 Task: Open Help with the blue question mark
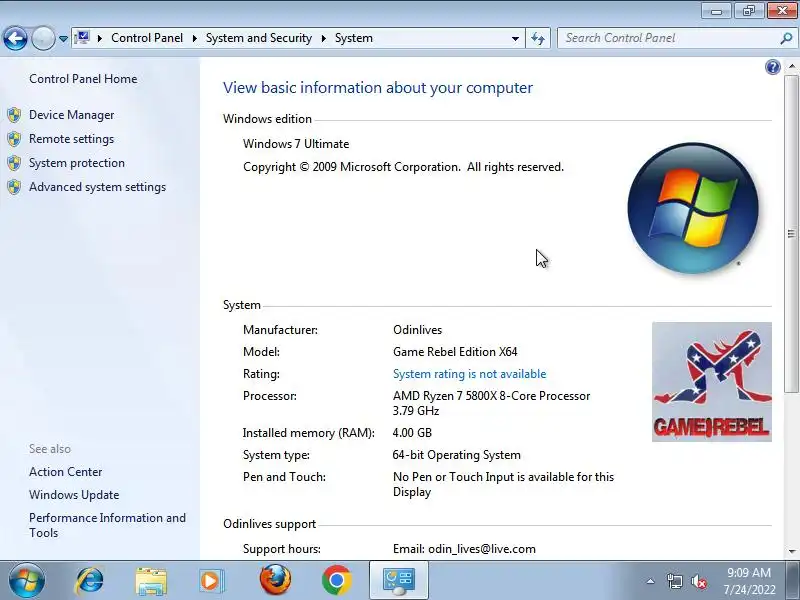pos(772,67)
